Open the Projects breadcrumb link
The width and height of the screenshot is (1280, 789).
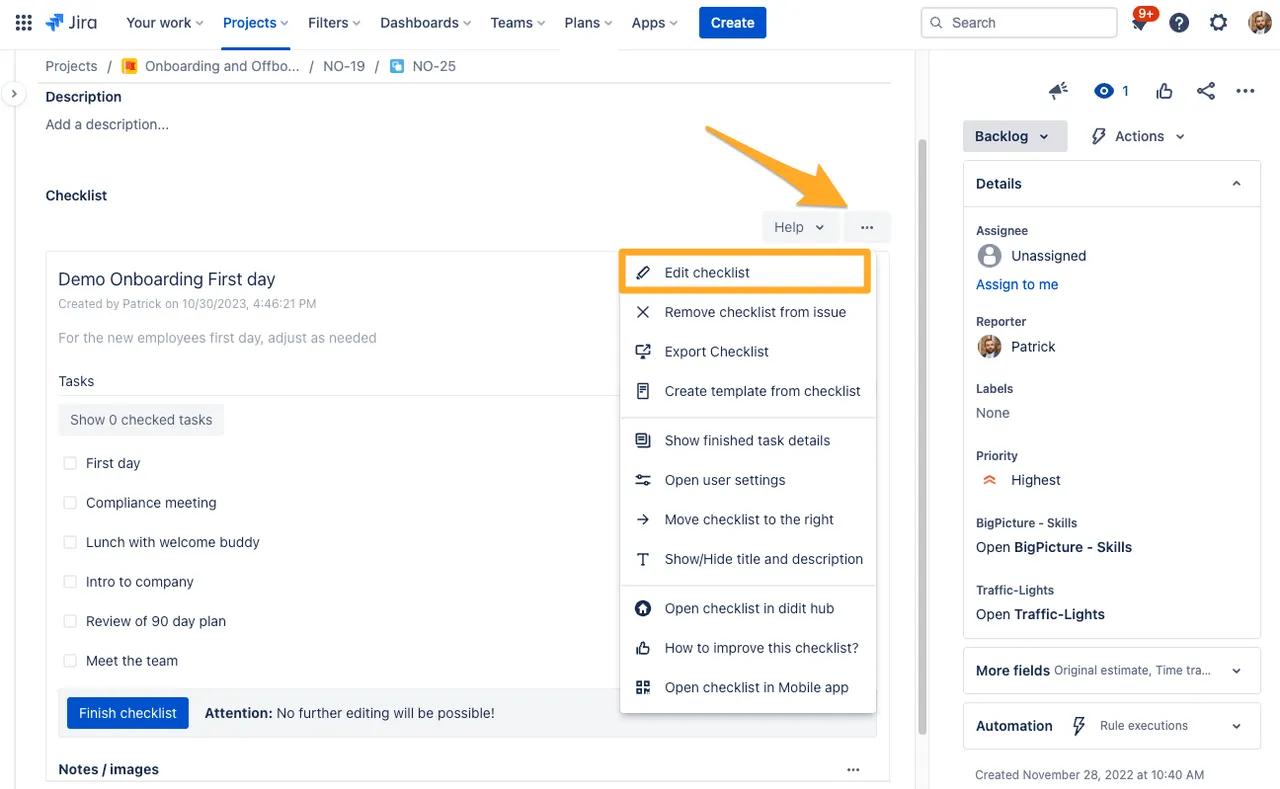71,66
